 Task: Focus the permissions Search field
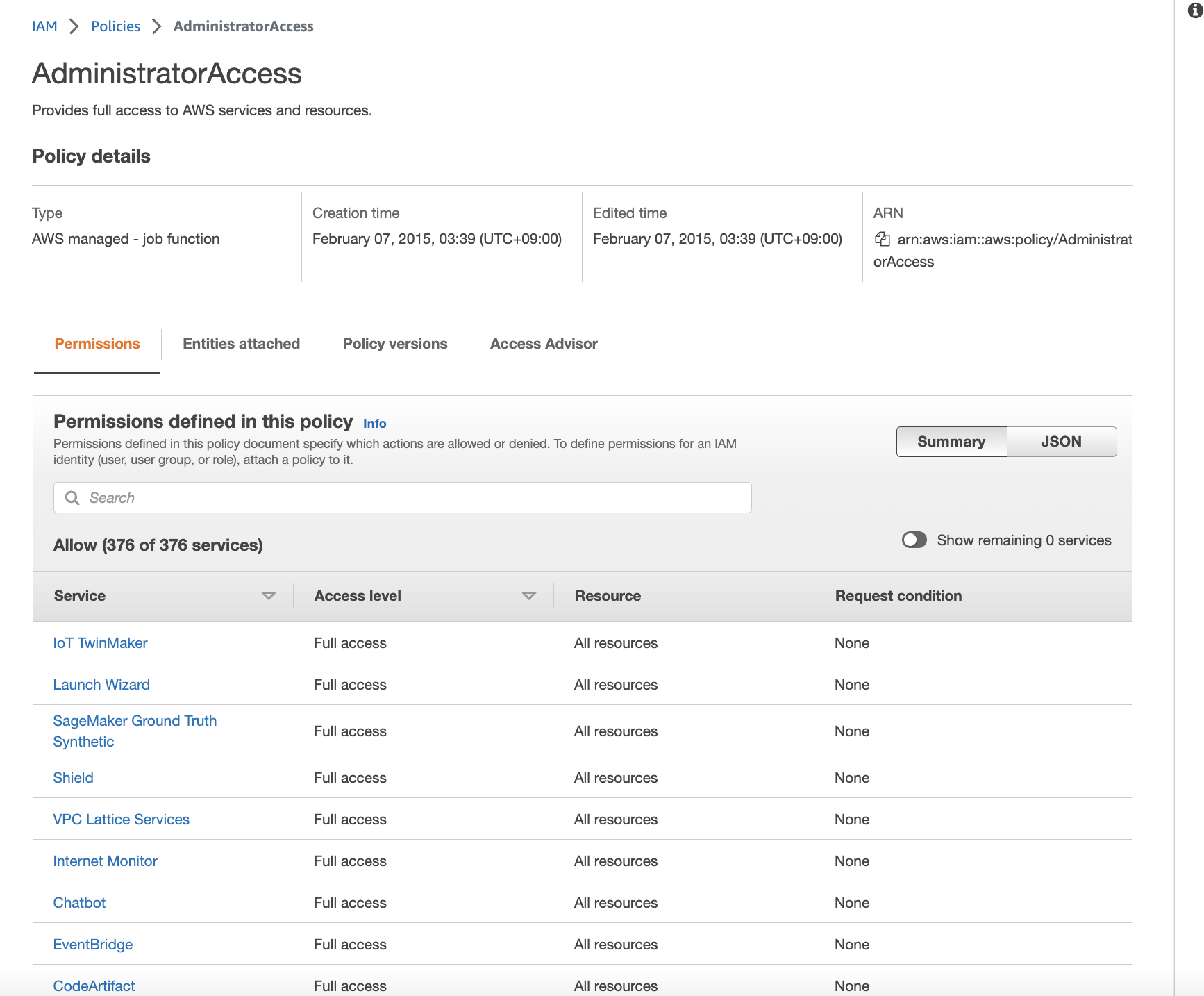[x=403, y=498]
